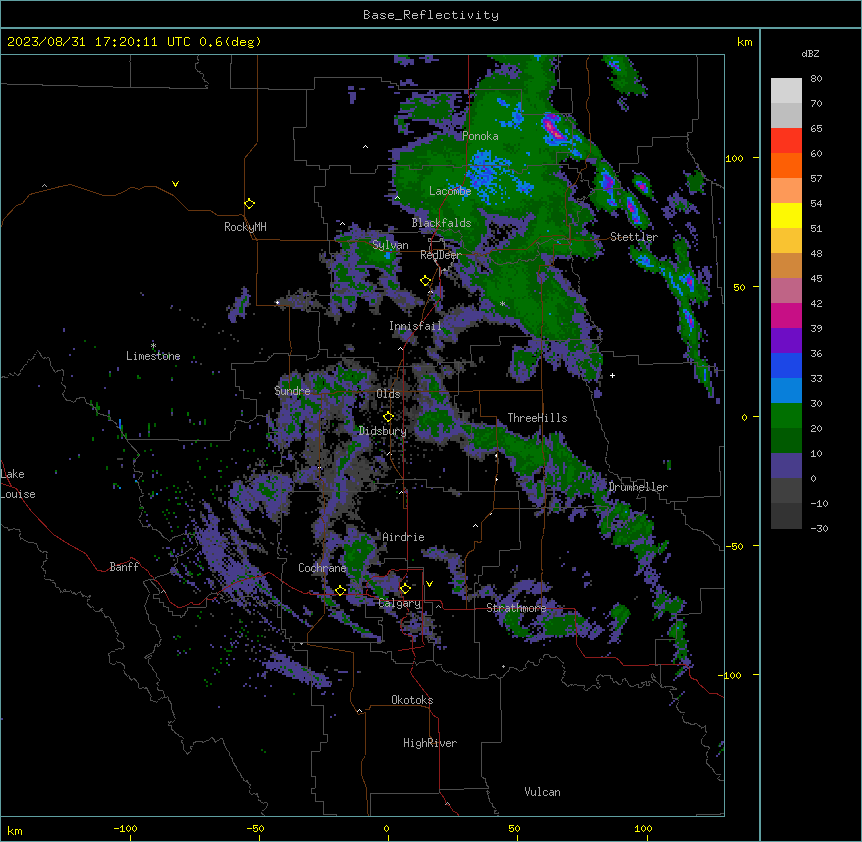Click the Blackfalds city label
Image resolution: width=862 pixels, height=842 pixels.
click(x=441, y=223)
